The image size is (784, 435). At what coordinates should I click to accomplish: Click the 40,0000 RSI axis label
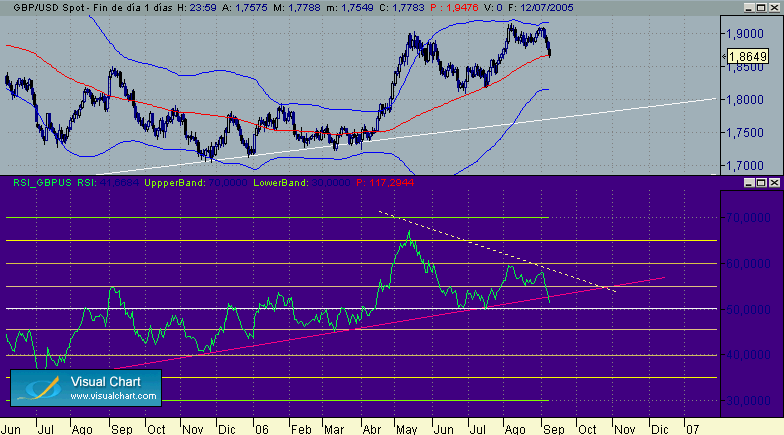748,355
